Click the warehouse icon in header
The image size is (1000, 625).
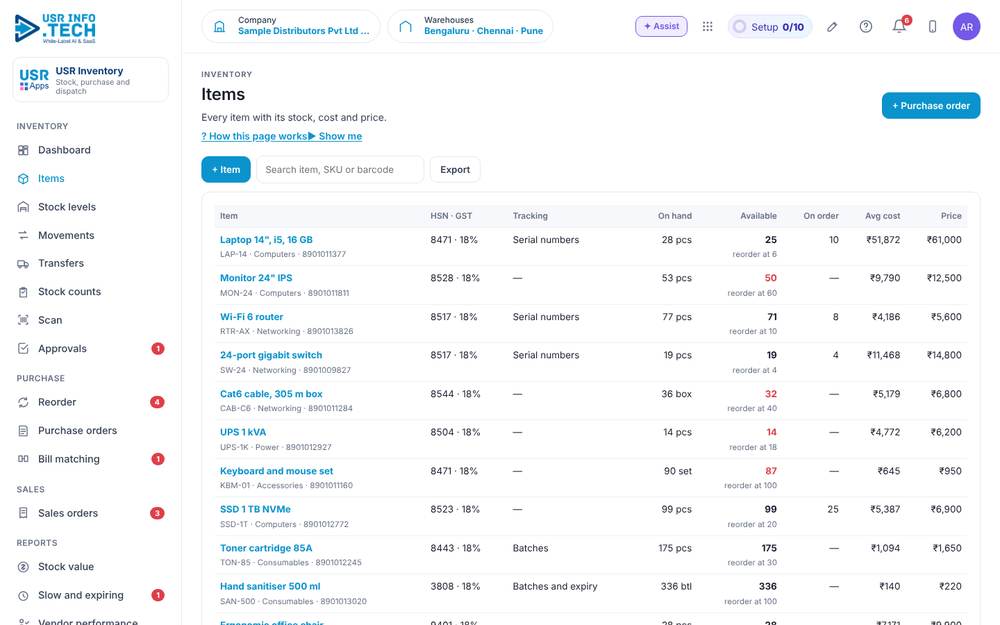coord(406,26)
